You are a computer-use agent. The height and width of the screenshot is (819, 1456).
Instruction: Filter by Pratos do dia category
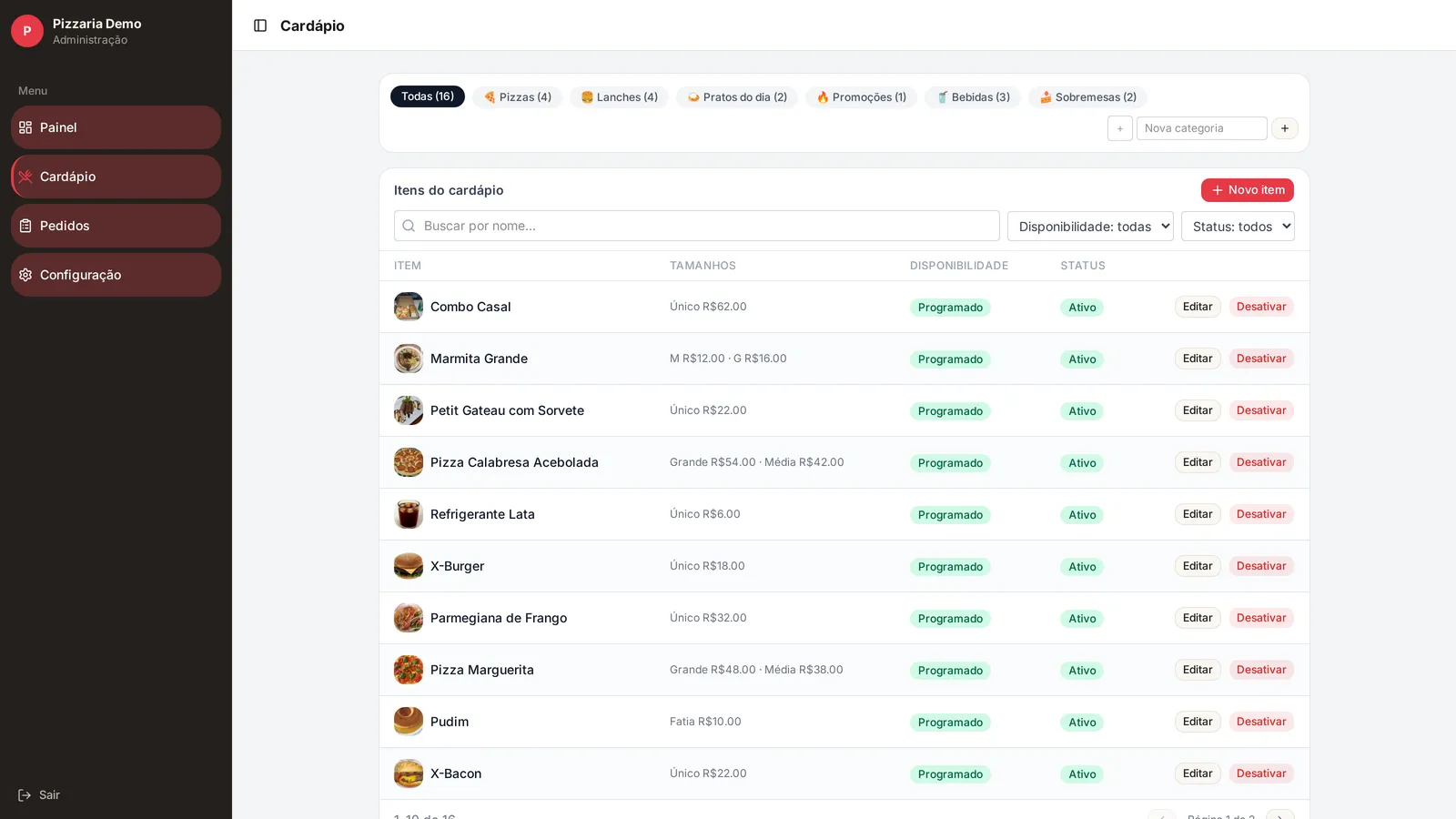pos(737,97)
